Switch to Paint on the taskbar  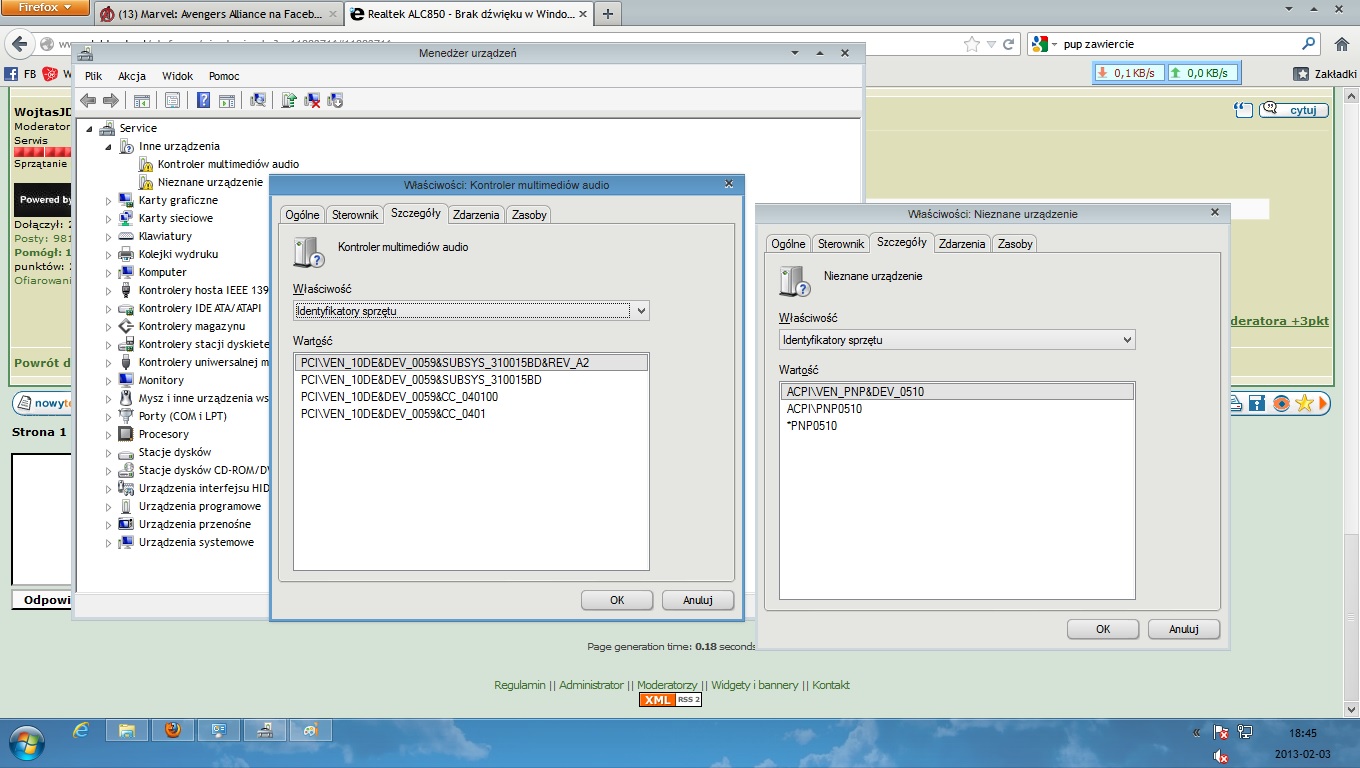pos(311,731)
